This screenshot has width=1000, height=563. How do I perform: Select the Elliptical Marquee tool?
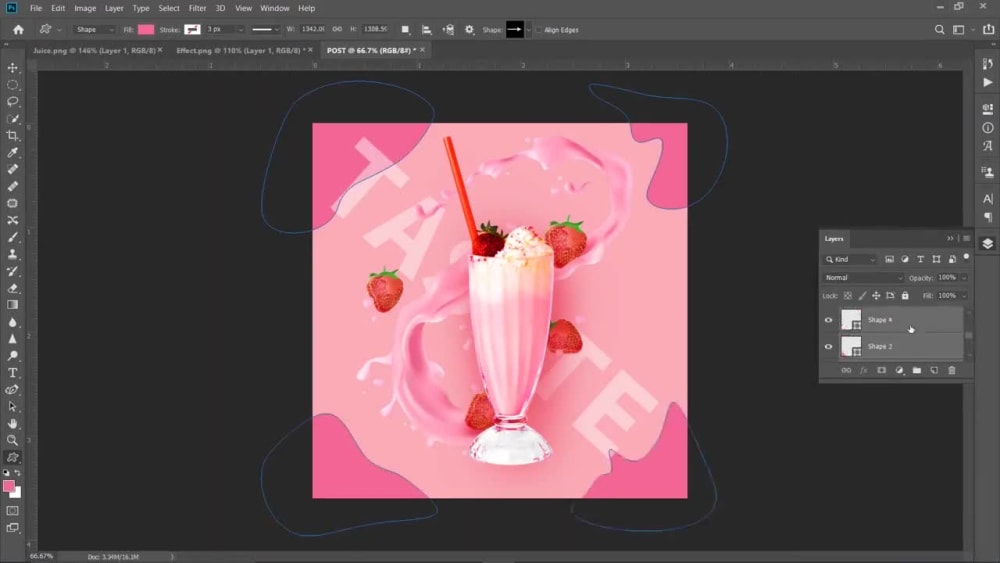12,85
